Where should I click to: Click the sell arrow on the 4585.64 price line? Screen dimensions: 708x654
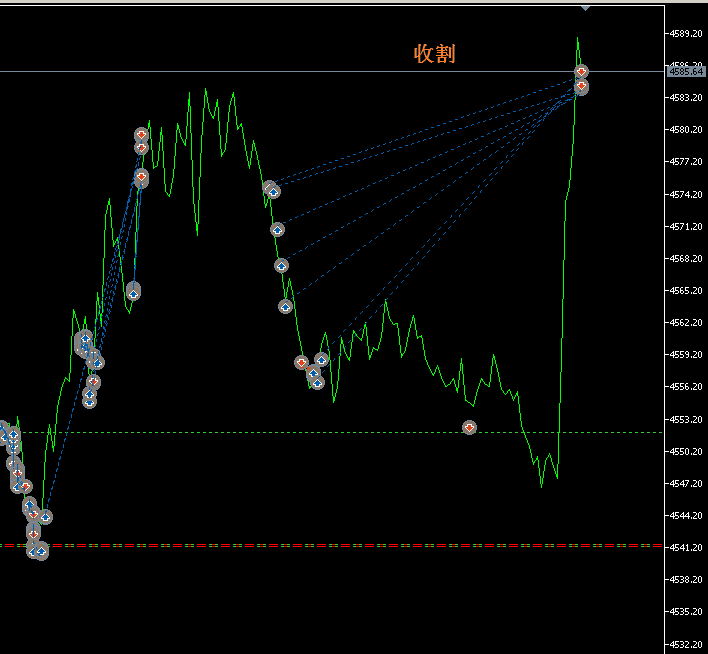(x=581, y=72)
